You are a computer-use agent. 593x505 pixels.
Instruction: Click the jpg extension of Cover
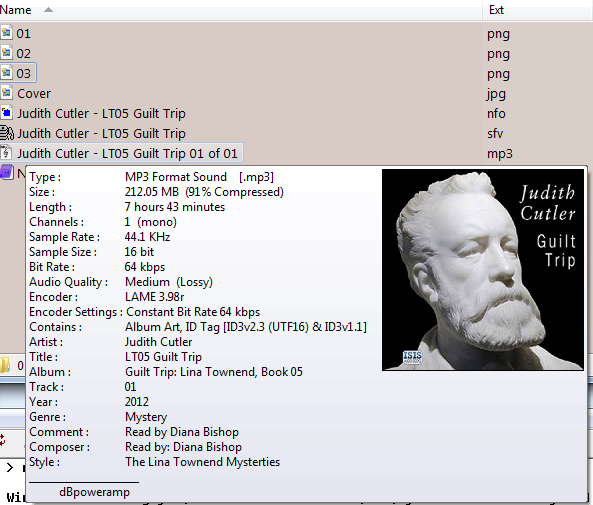(x=496, y=94)
